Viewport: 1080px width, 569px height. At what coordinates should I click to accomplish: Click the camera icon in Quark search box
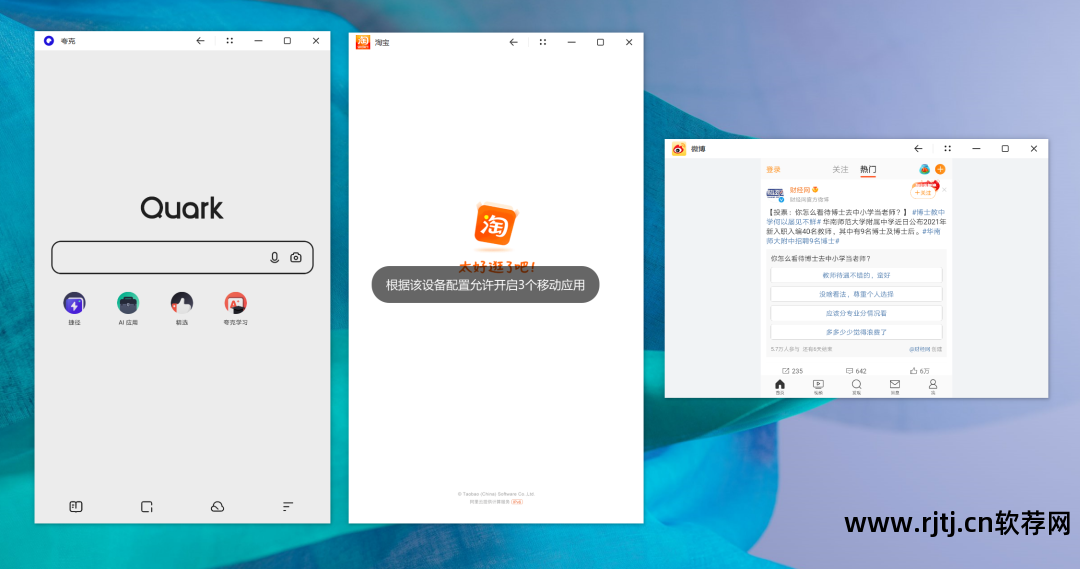click(x=295, y=257)
